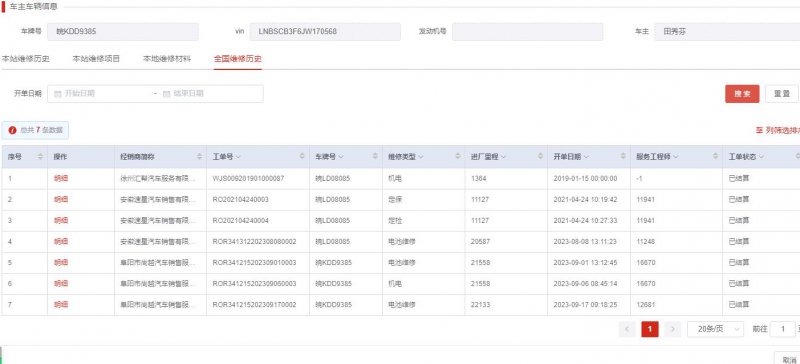Open the 列筛选 column filter icon

click(x=759, y=130)
